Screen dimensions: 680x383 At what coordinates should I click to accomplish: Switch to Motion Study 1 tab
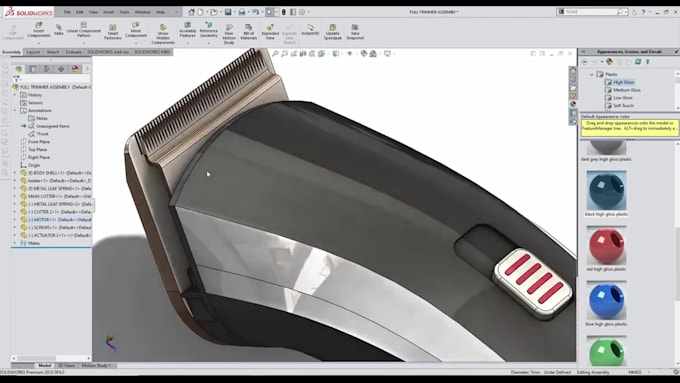click(x=96, y=366)
